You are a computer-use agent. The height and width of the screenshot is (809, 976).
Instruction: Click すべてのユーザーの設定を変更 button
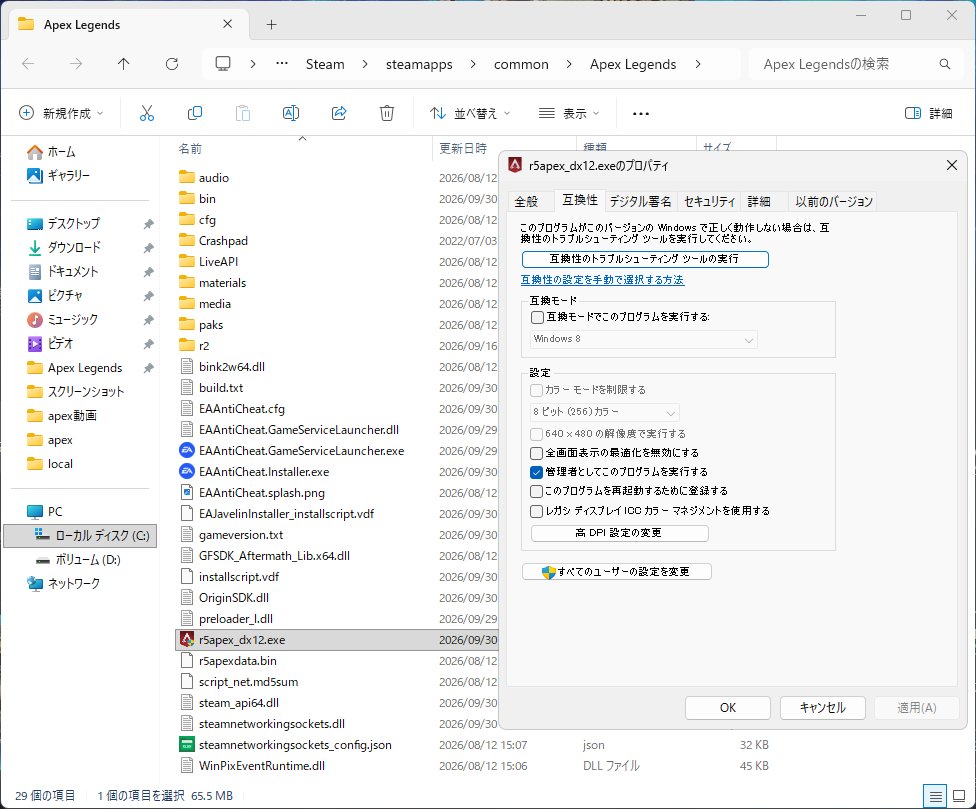coord(617,572)
